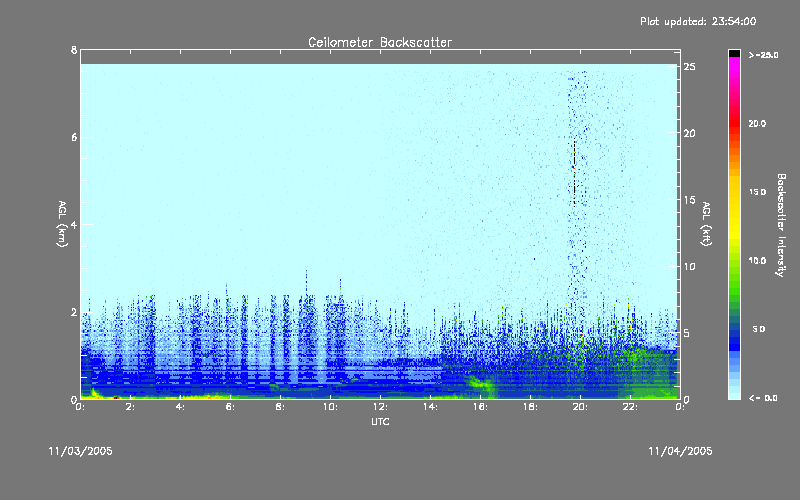800x500 pixels.
Task: Click the 'Ceilometer Backscatter' plot title
Action: tap(380, 42)
